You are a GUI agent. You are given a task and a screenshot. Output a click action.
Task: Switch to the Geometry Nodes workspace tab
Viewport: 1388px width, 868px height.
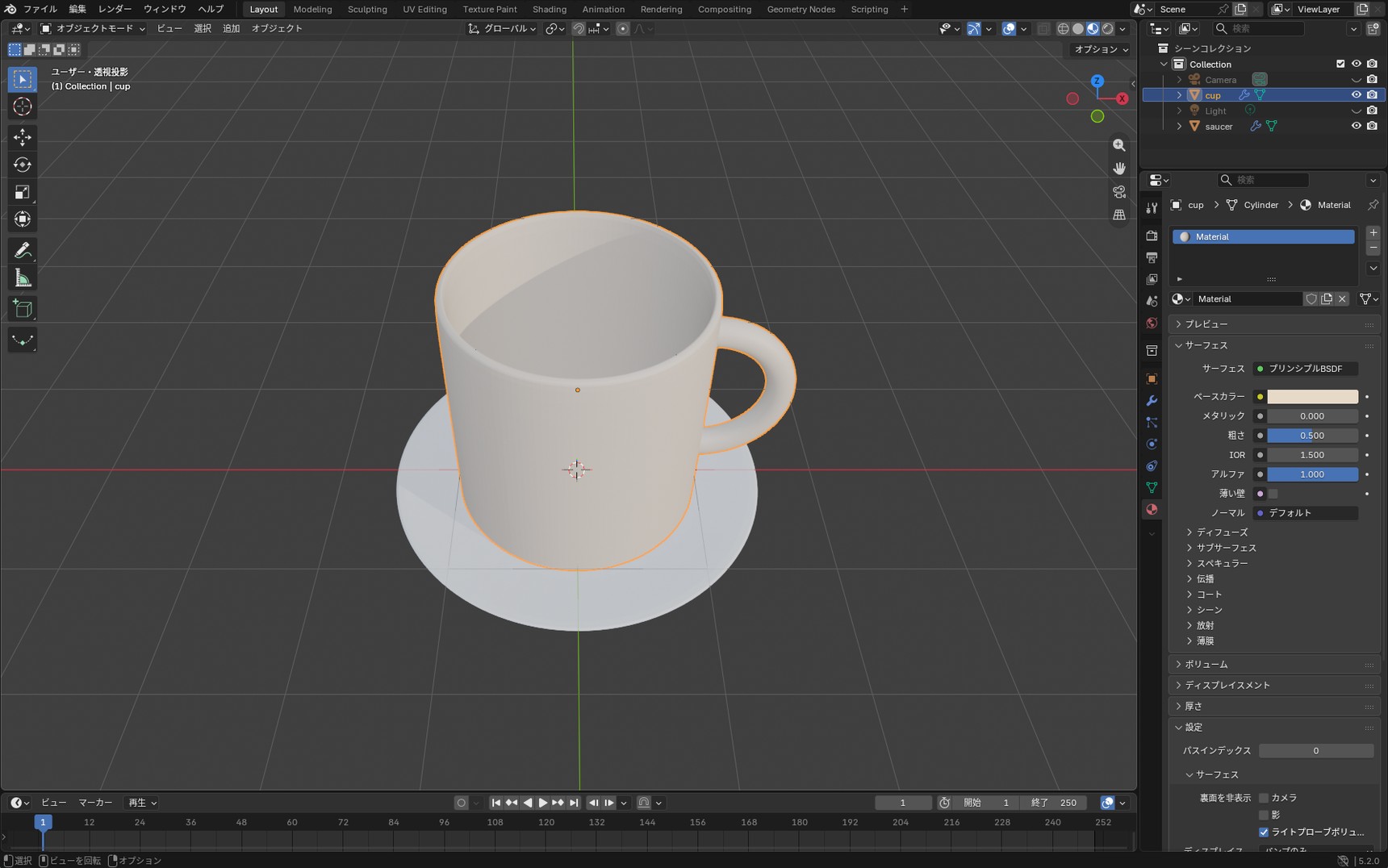[801, 9]
